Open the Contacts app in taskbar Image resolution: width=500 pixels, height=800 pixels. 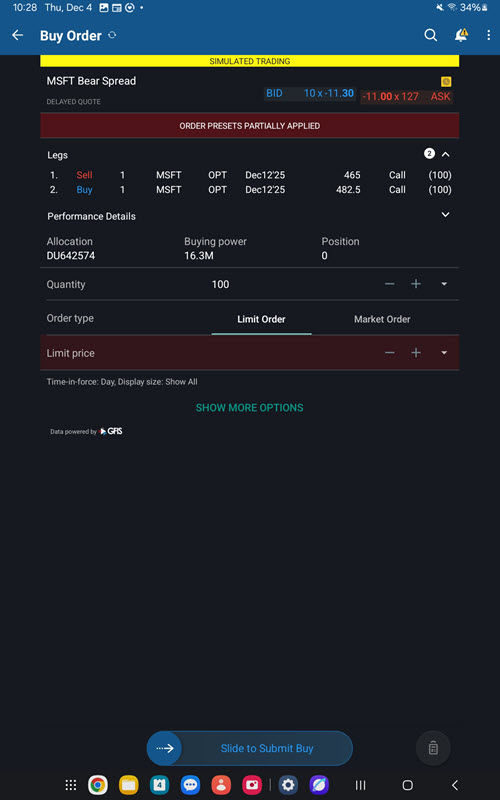coord(221,785)
